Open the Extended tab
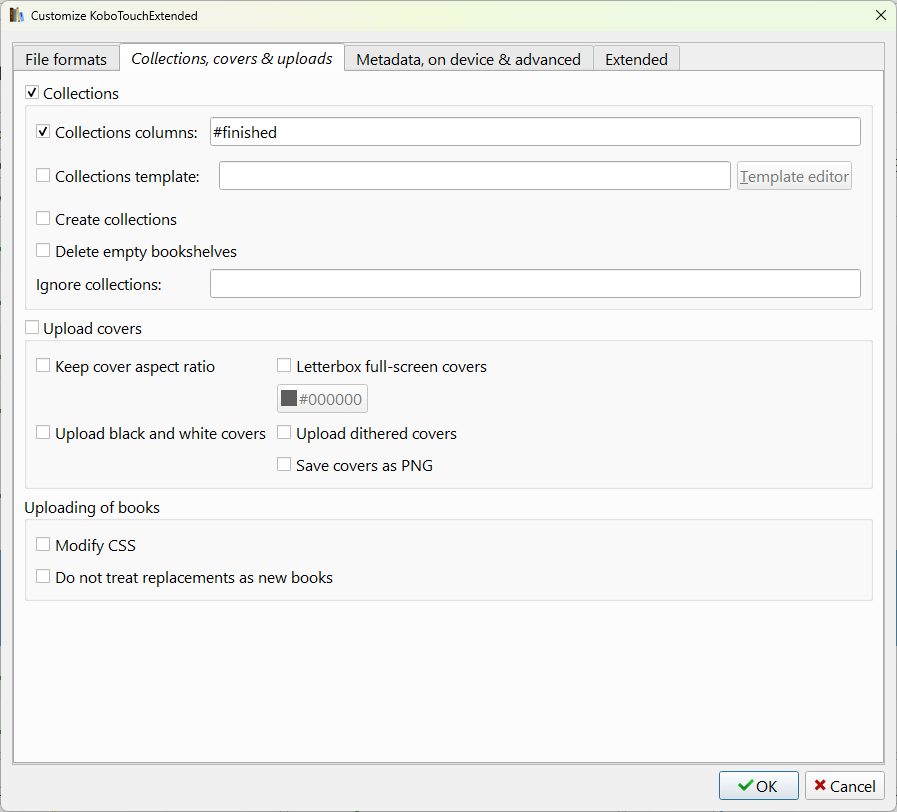 (636, 59)
